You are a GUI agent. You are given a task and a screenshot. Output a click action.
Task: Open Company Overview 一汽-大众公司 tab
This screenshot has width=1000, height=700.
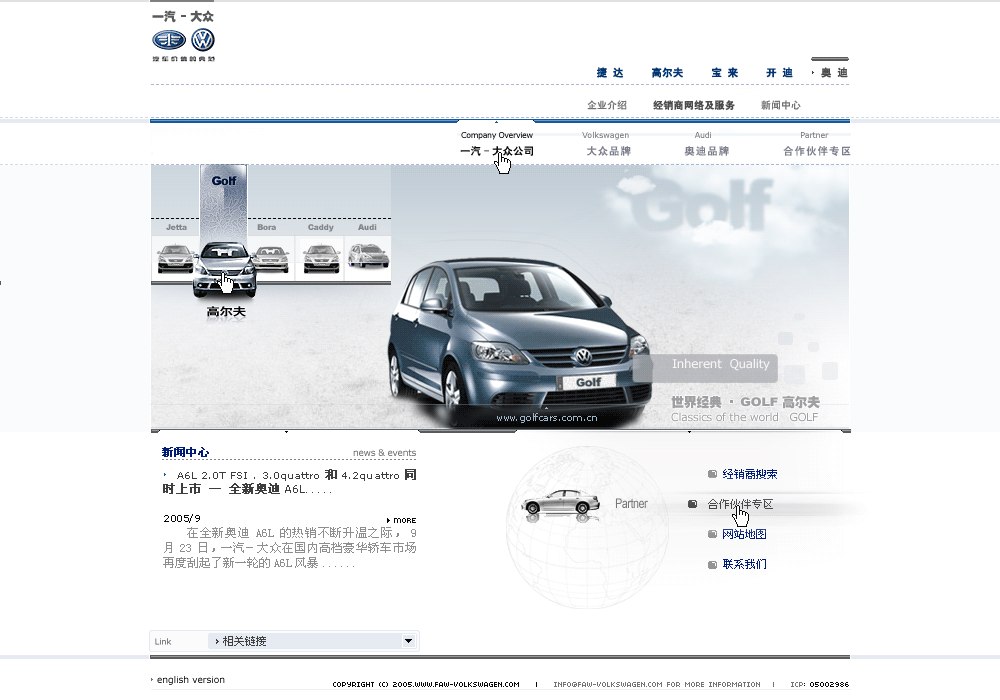pyautogui.click(x=497, y=144)
